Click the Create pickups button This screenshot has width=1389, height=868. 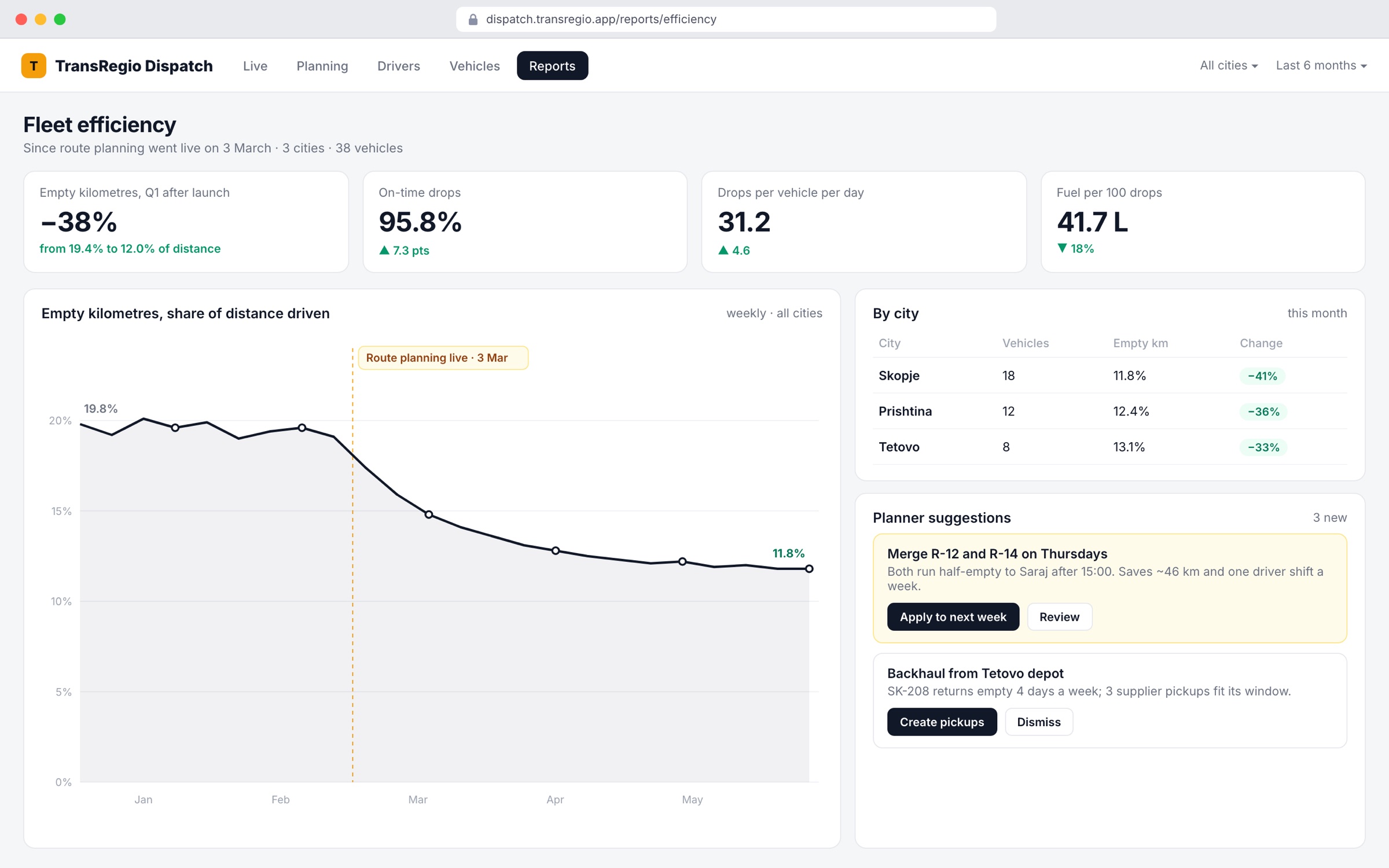[942, 722]
